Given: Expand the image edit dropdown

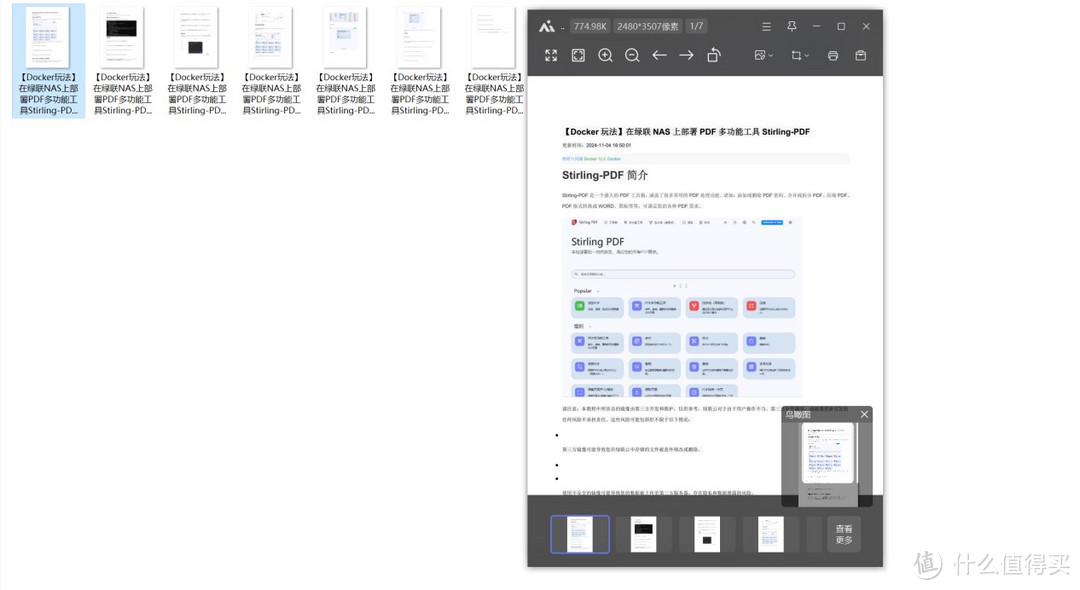Looking at the screenshot, I should point(765,56).
